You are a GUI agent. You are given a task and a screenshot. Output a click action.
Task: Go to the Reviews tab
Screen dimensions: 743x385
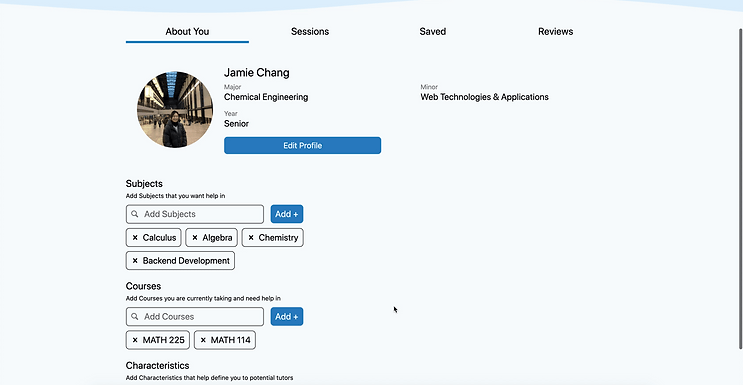pos(555,32)
